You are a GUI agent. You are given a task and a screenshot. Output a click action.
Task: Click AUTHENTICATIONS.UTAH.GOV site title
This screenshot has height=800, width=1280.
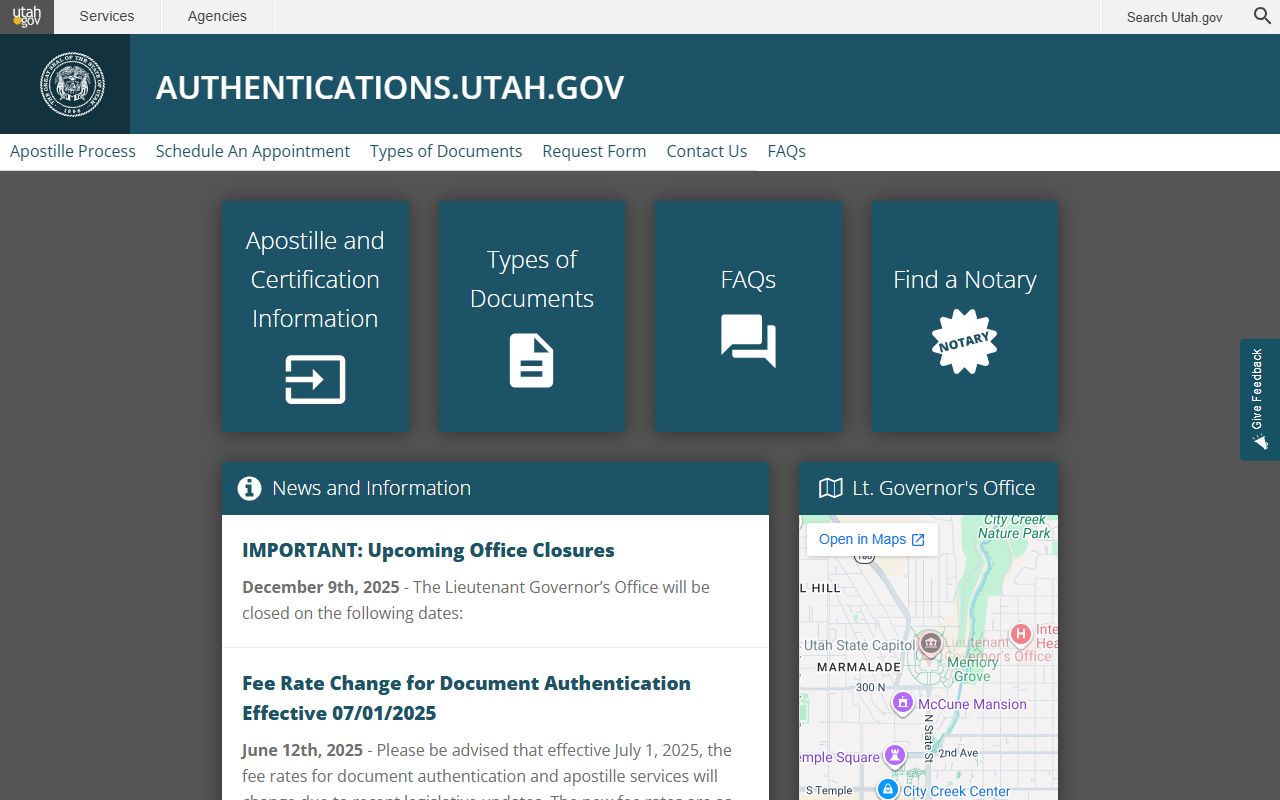pyautogui.click(x=390, y=87)
